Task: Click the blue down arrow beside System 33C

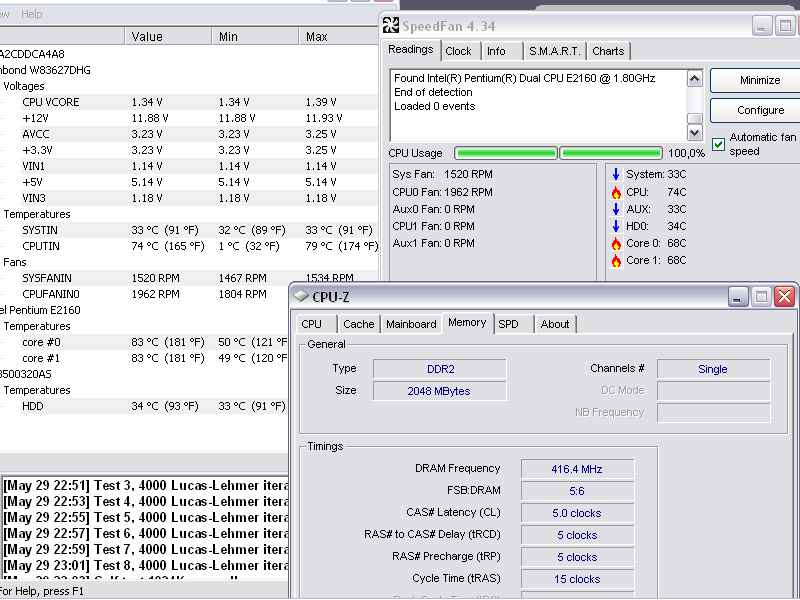Action: 616,174
